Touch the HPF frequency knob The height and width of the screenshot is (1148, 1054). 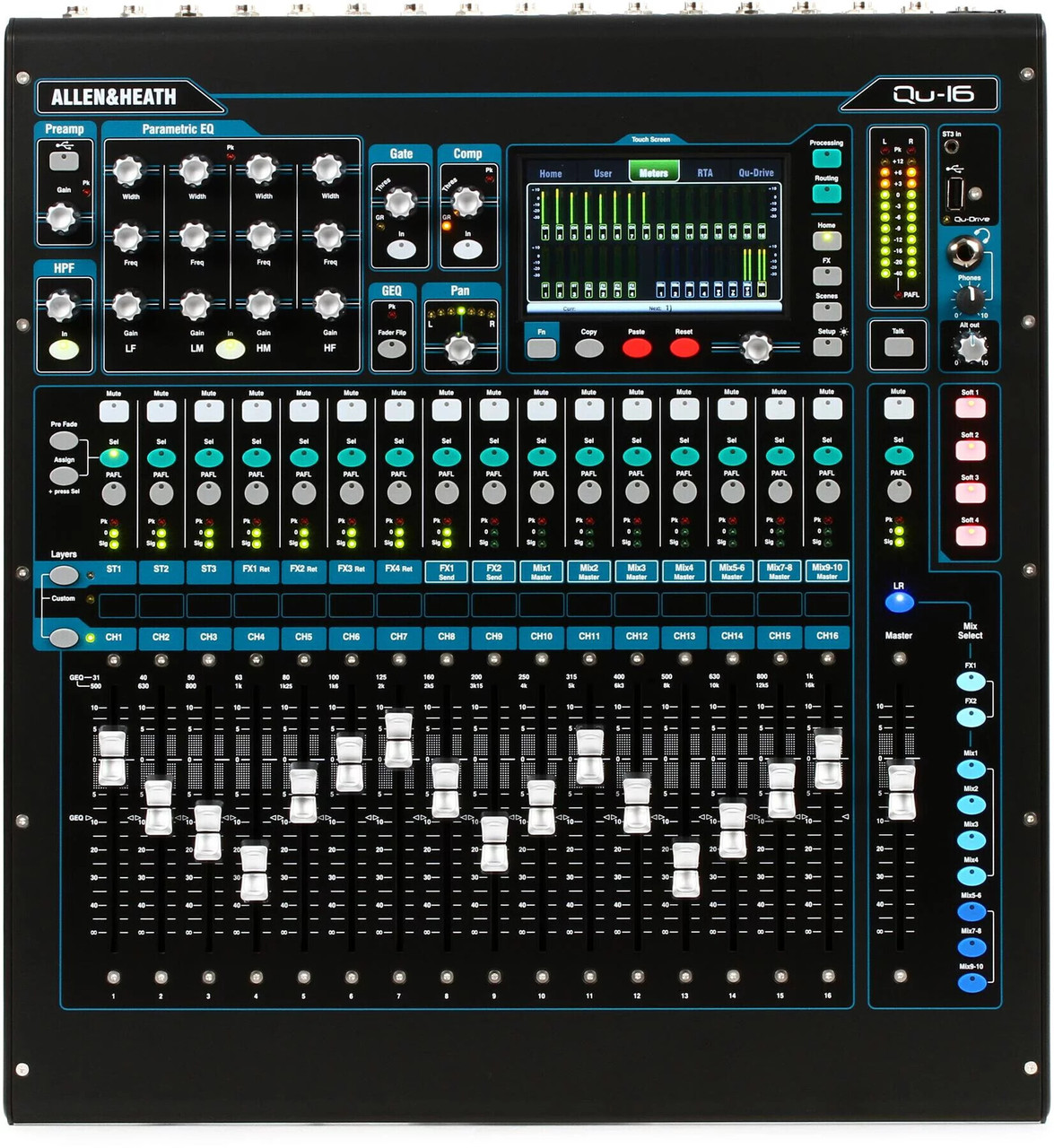61,306
